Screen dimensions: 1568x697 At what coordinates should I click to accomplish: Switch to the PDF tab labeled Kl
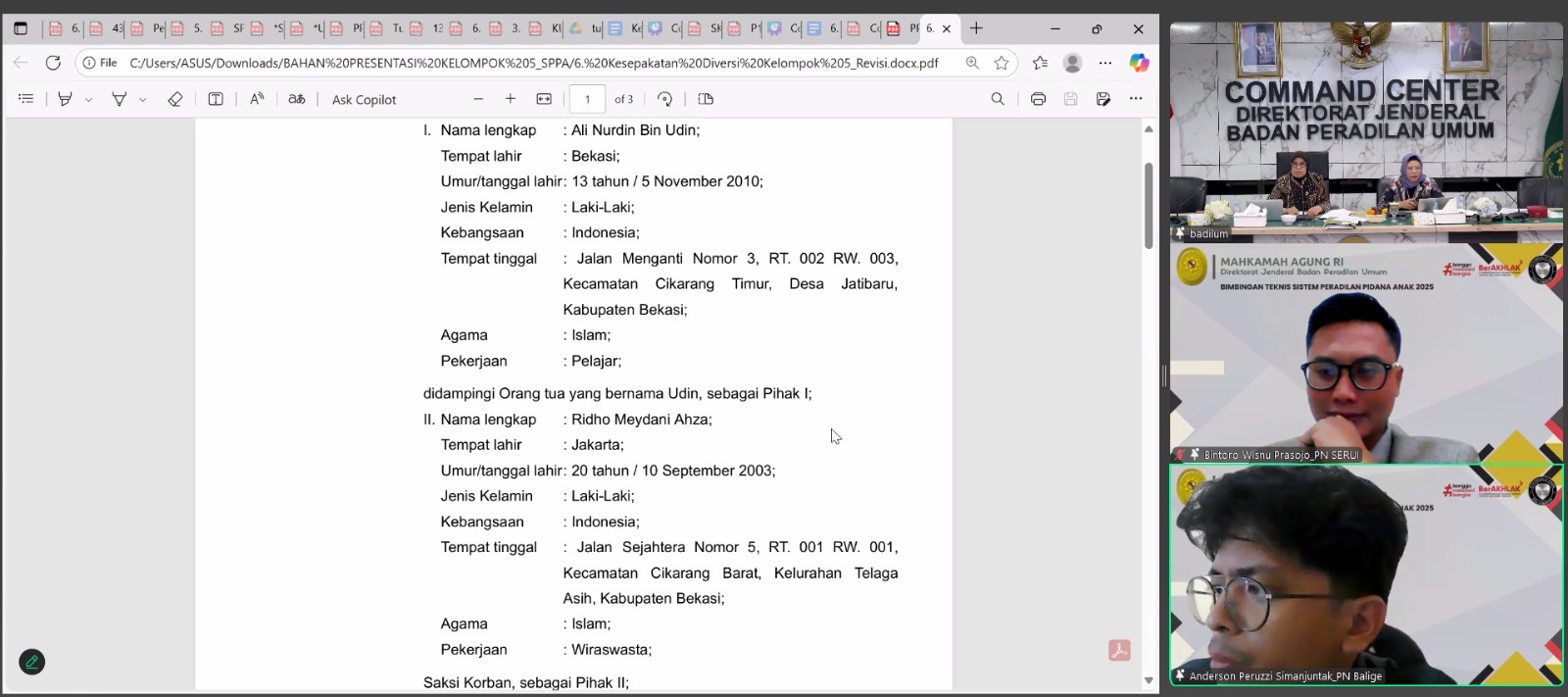(x=546, y=28)
